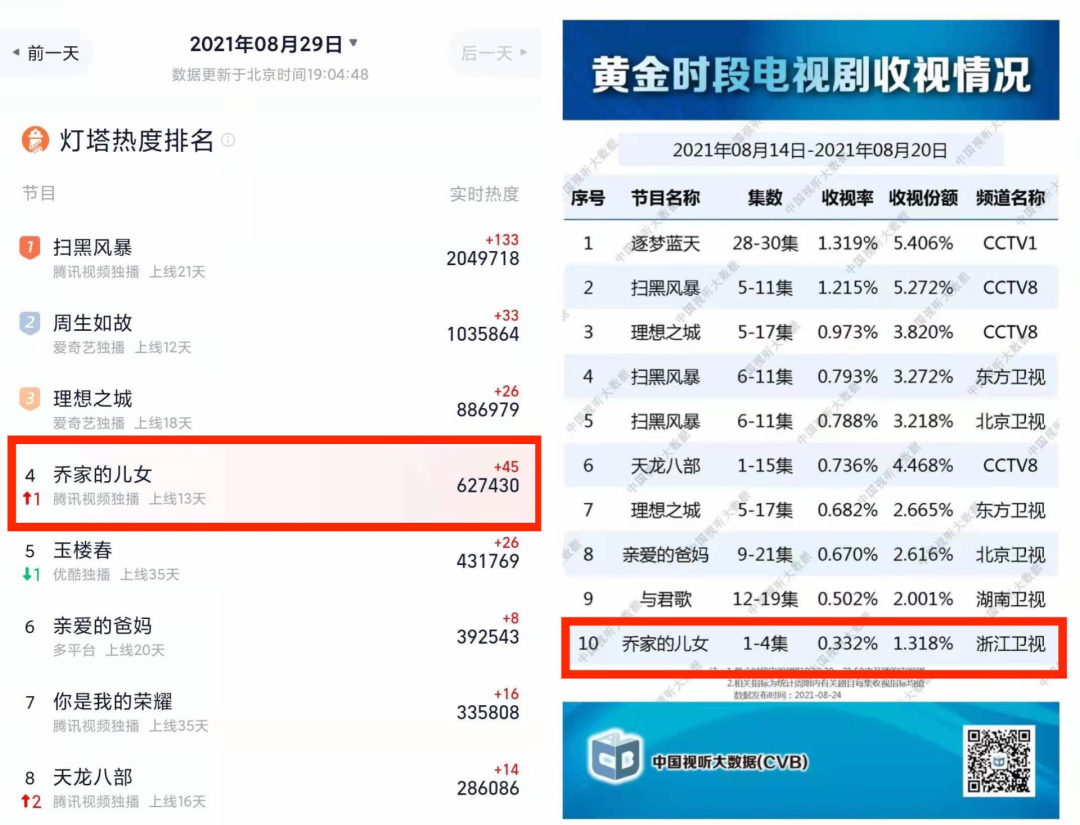Click the orange lighthouse logo icon
The image size is (1080, 825).
click(35, 140)
